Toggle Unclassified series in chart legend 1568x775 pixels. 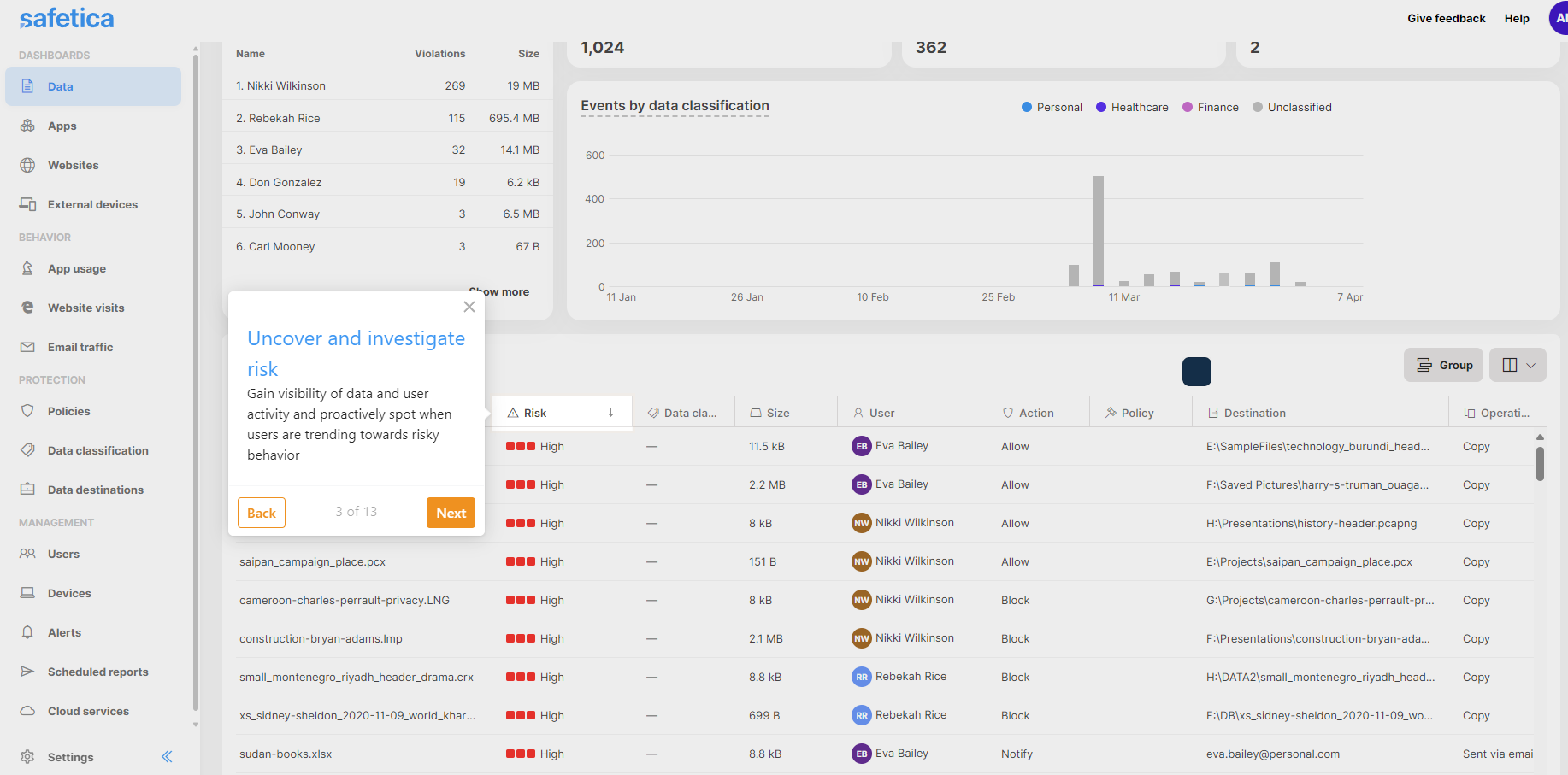coord(1292,107)
